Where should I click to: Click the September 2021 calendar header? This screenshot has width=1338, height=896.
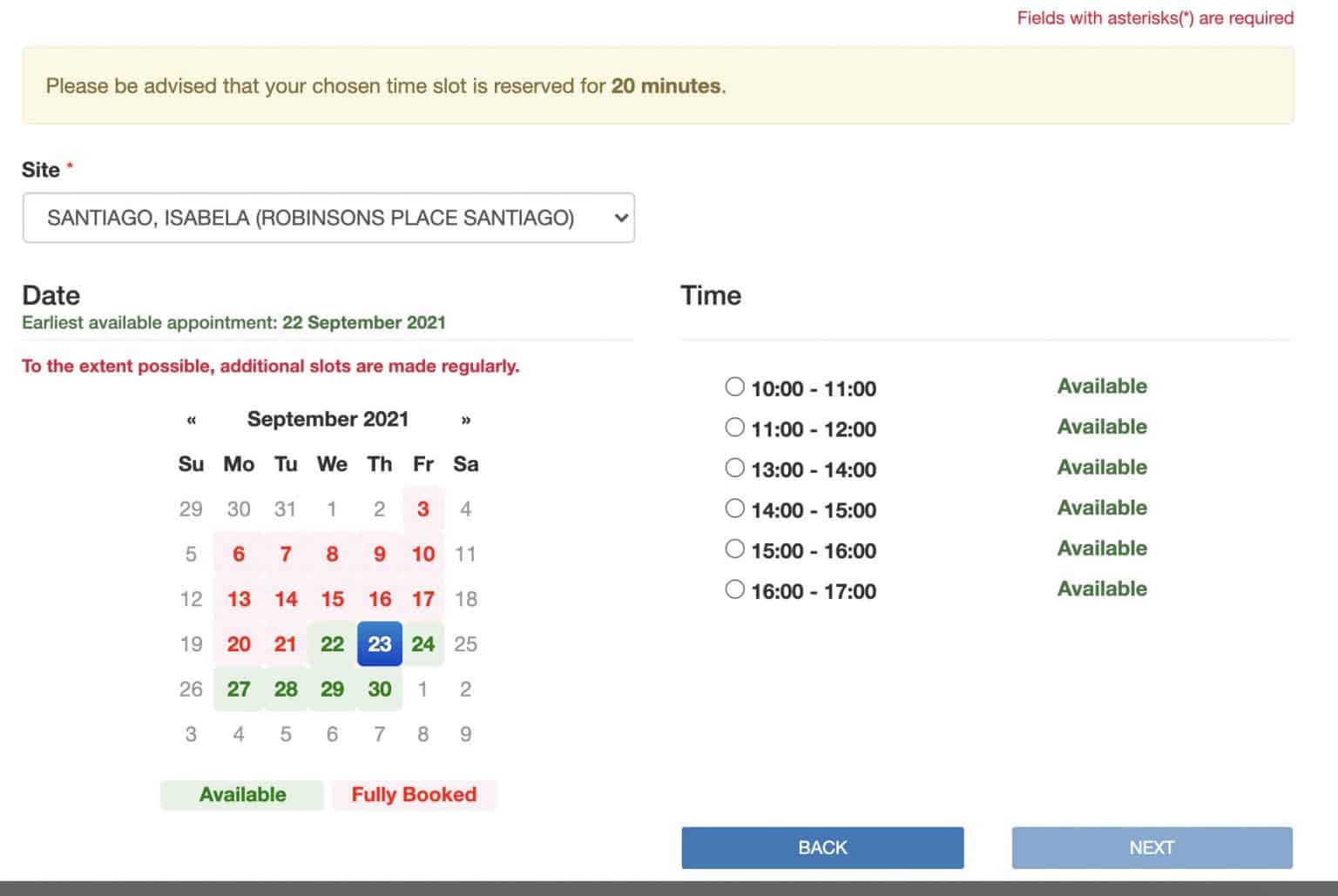(x=328, y=419)
